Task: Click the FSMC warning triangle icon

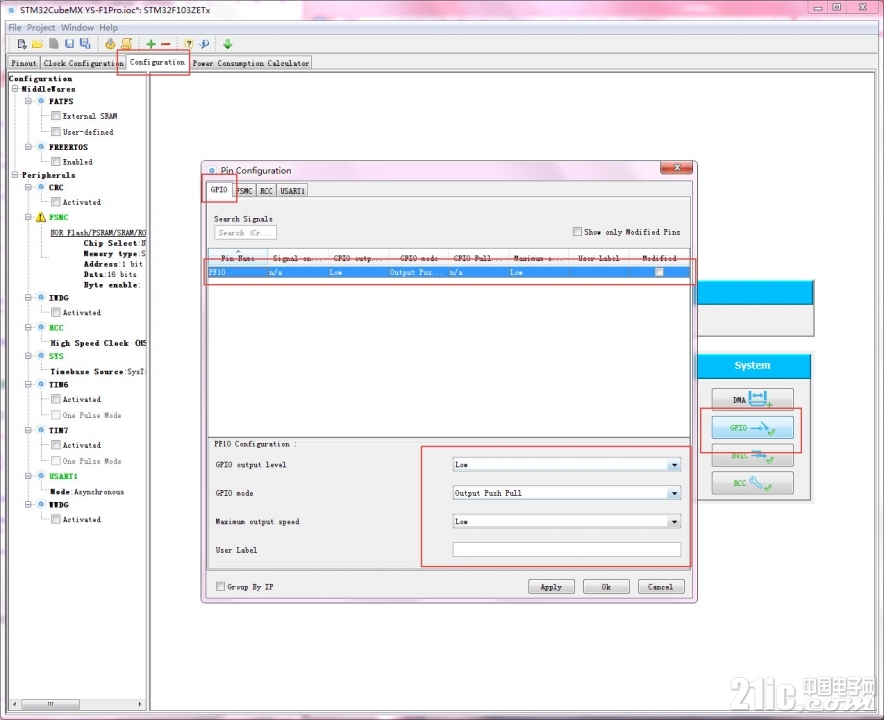Action: tap(41, 217)
